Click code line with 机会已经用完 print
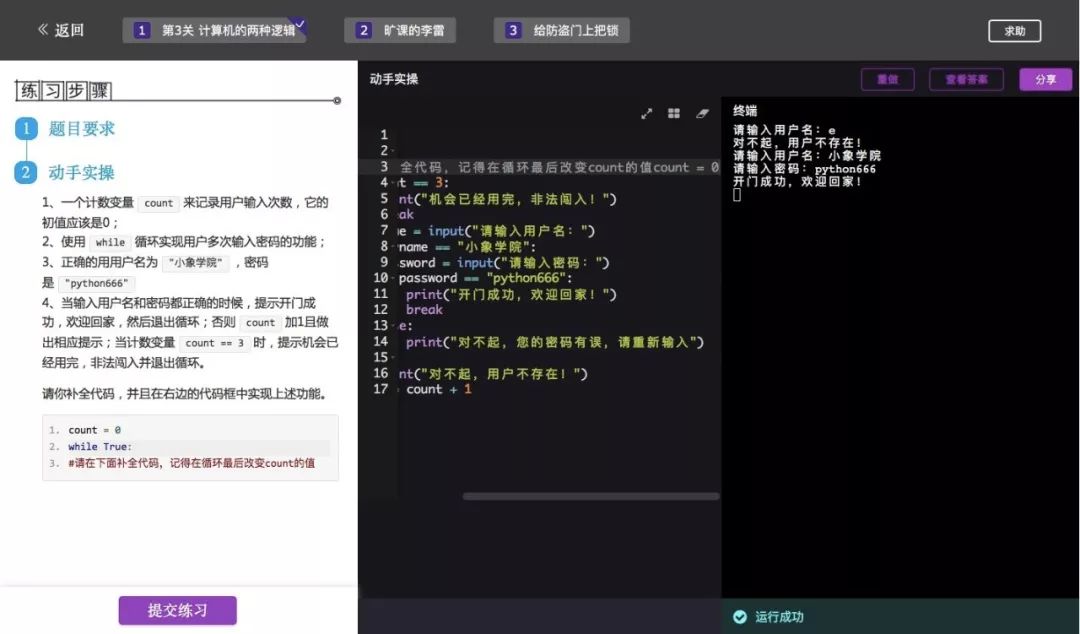This screenshot has width=1080, height=634. coord(508,199)
